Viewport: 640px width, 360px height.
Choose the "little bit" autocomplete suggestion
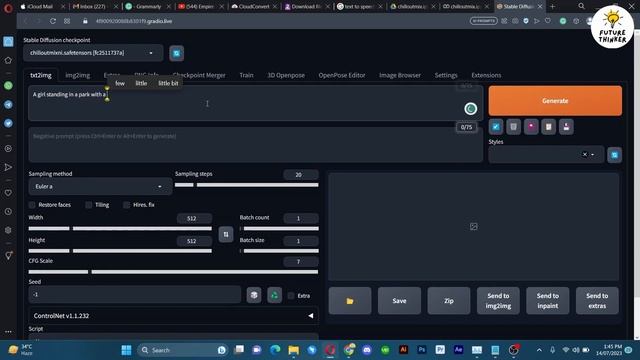click(168, 83)
